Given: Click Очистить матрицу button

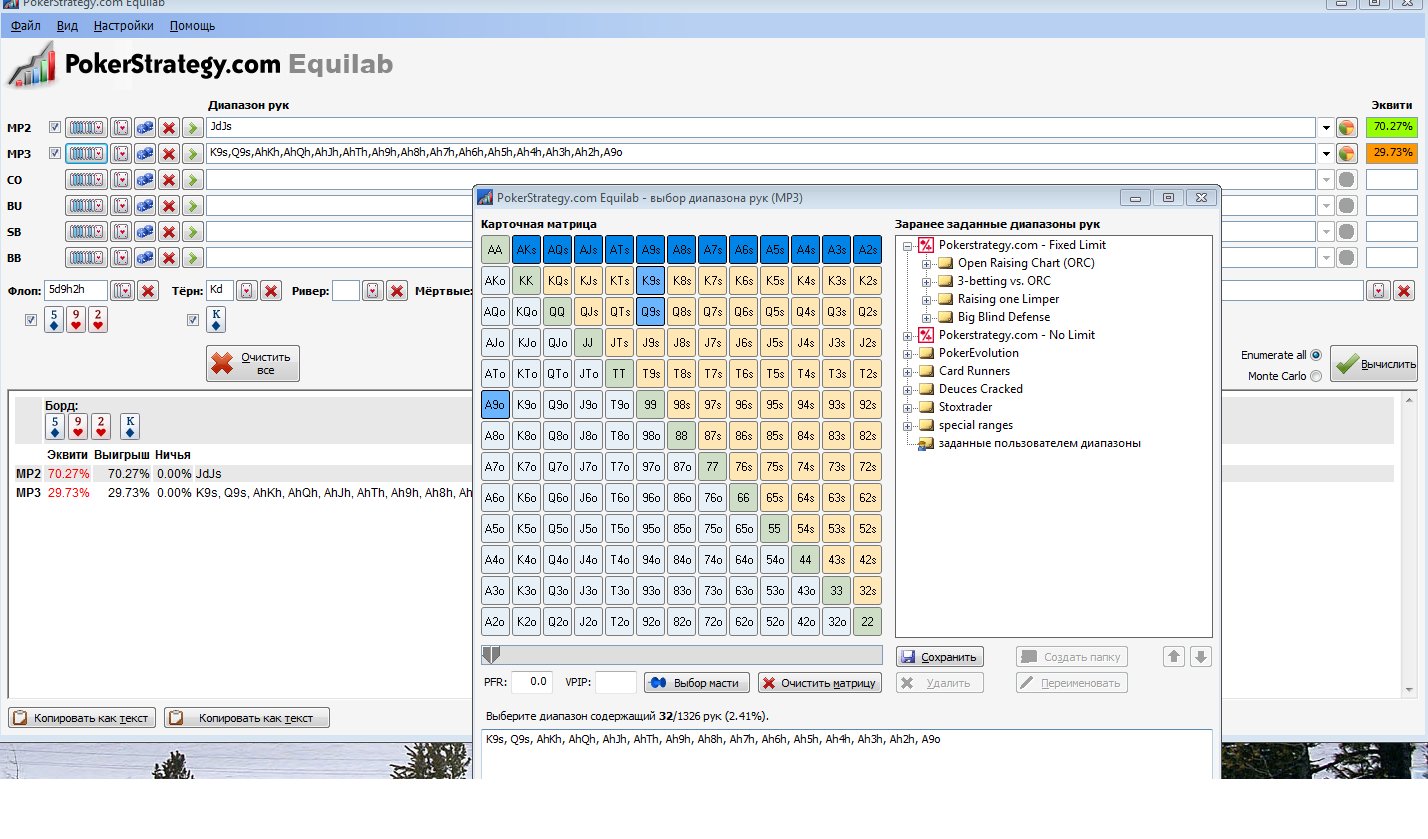Looking at the screenshot, I should click(x=820, y=683).
